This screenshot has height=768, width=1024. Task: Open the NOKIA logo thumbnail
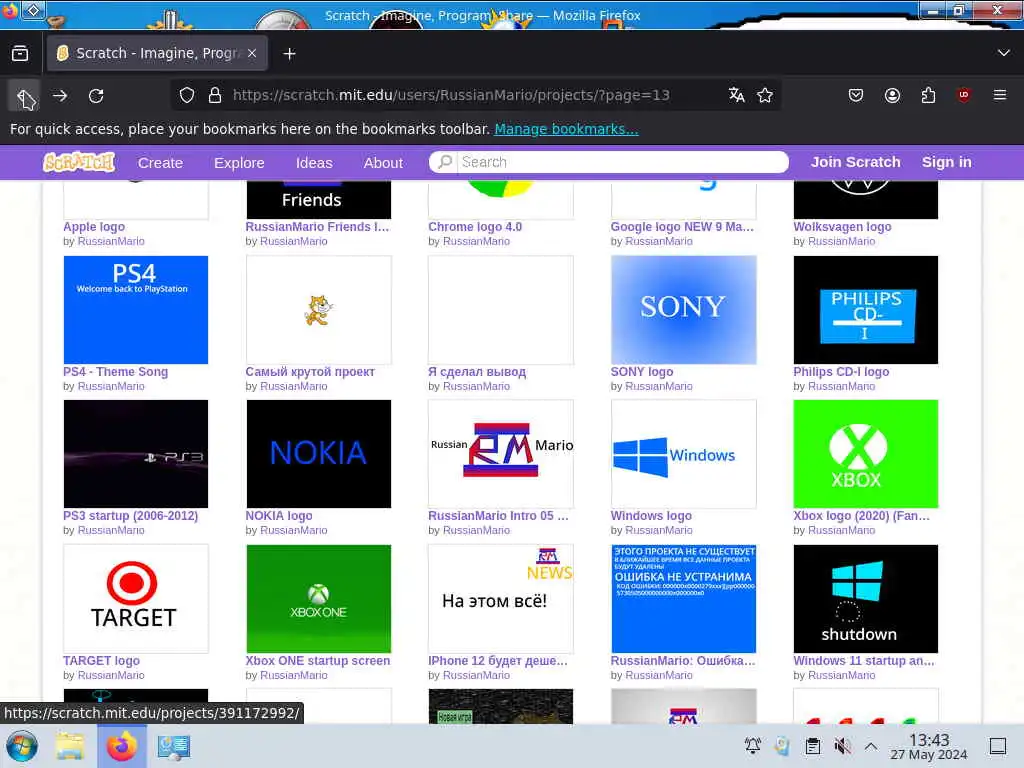pyautogui.click(x=319, y=454)
